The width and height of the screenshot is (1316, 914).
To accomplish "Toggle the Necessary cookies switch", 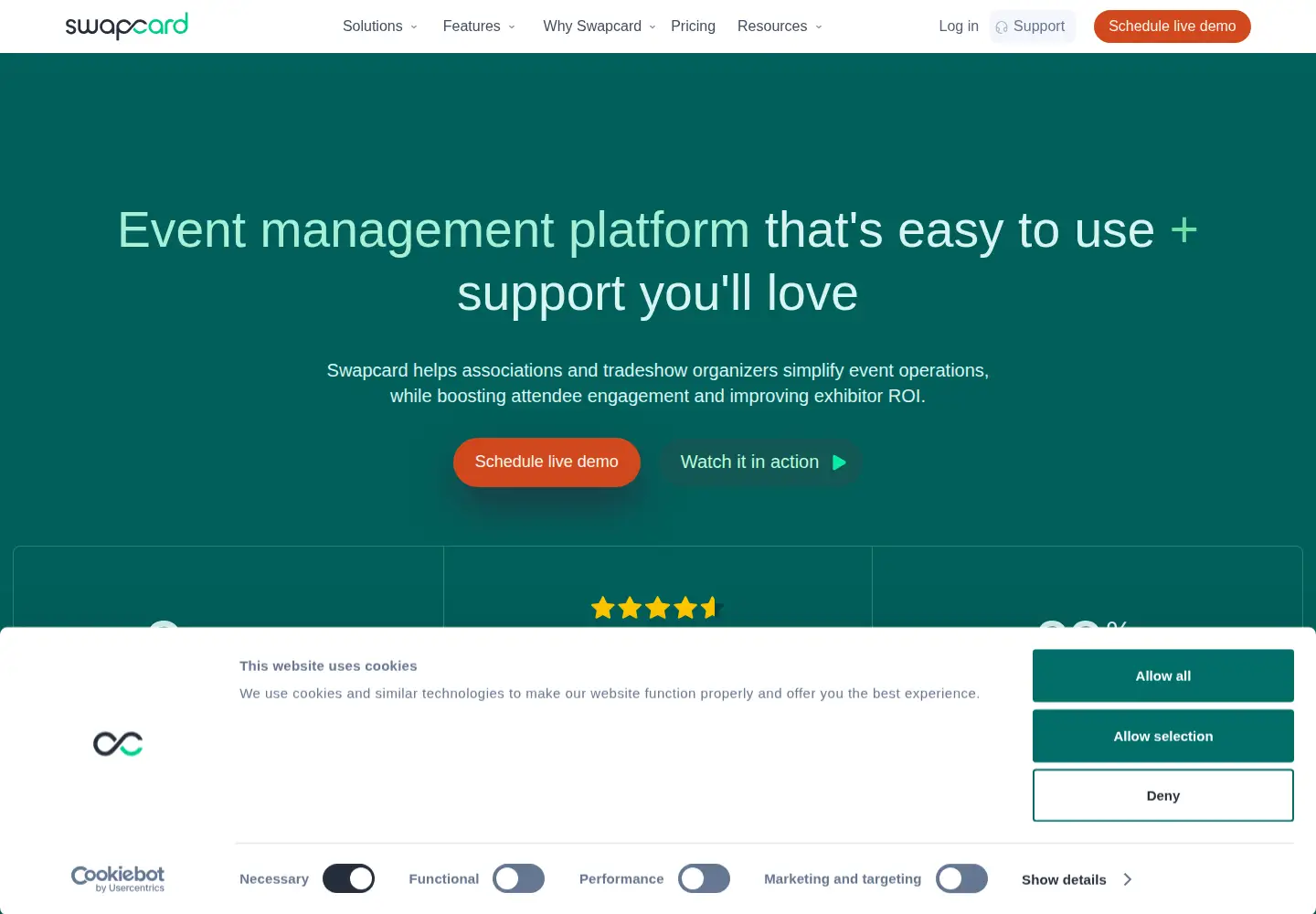I will click(x=348, y=878).
